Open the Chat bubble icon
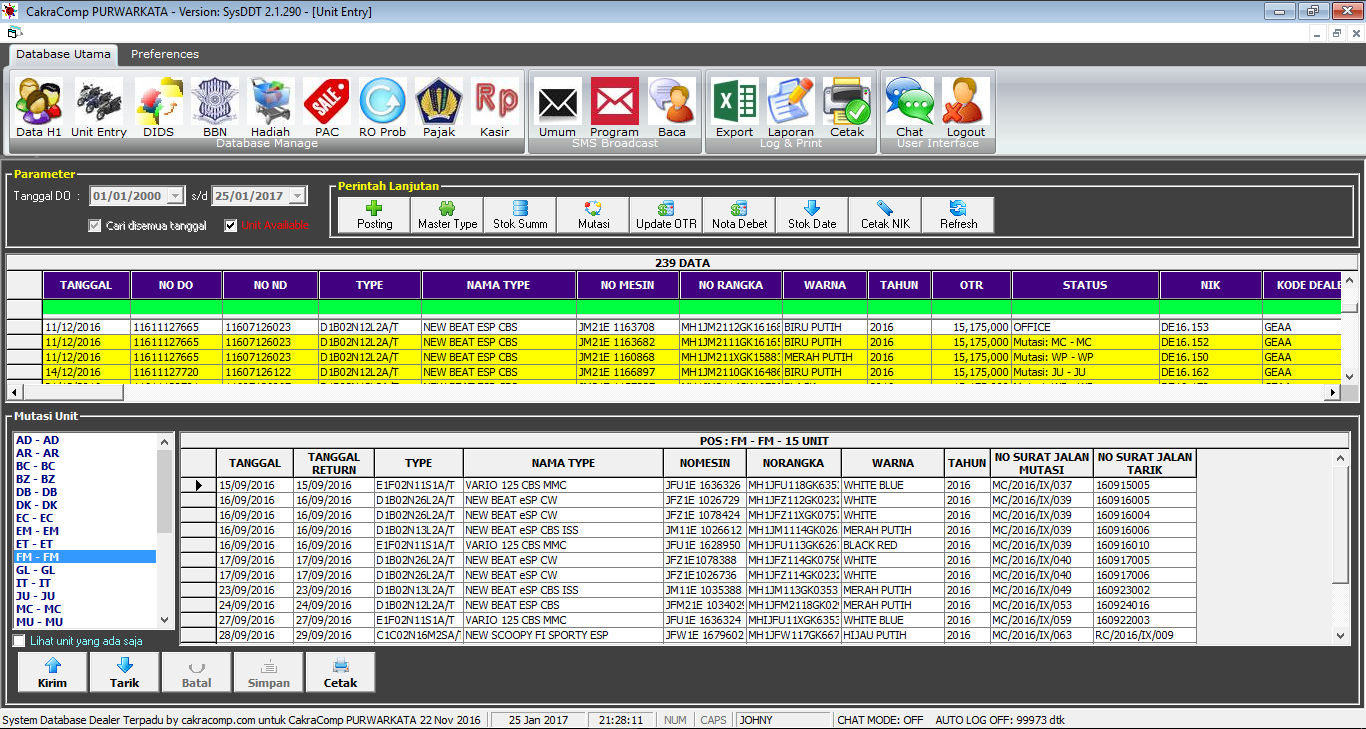The width and height of the screenshot is (1366, 729). pyautogui.click(x=909, y=106)
